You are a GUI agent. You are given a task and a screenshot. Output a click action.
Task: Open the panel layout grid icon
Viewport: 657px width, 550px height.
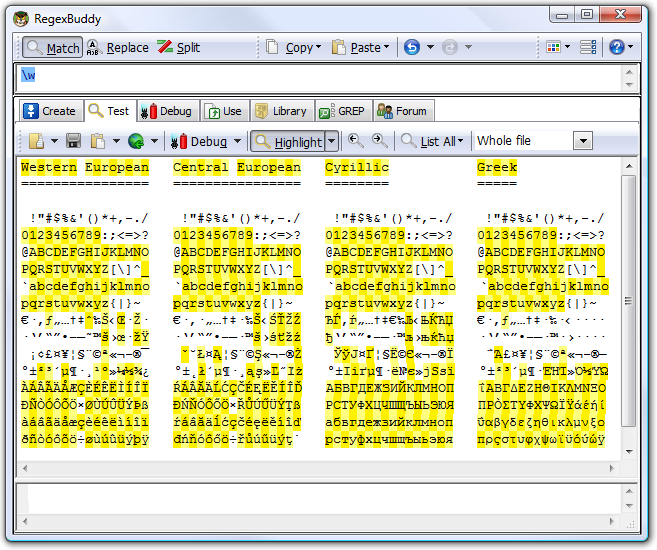(554, 47)
